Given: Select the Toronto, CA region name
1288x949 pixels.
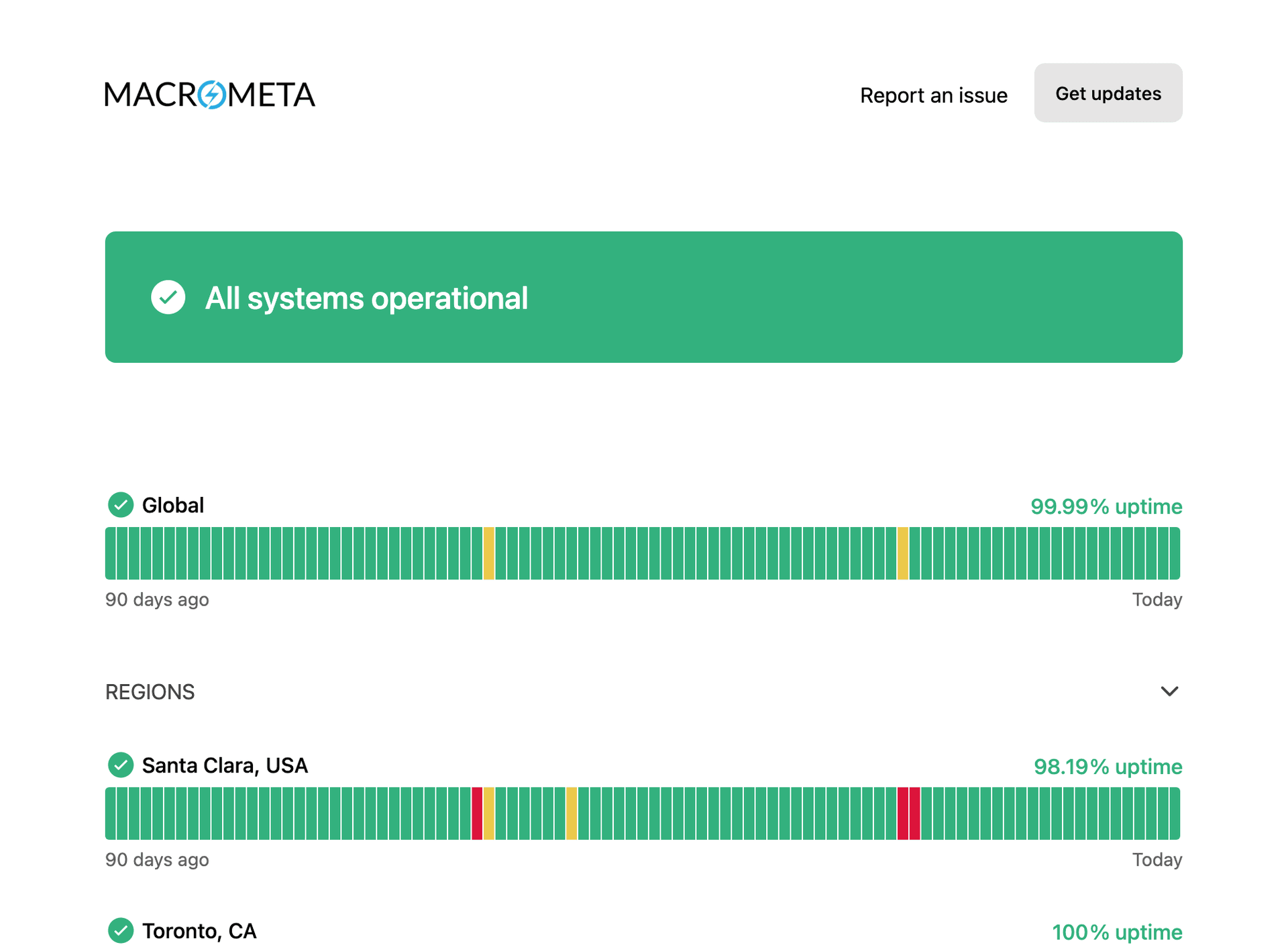Looking at the screenshot, I should click(x=199, y=931).
